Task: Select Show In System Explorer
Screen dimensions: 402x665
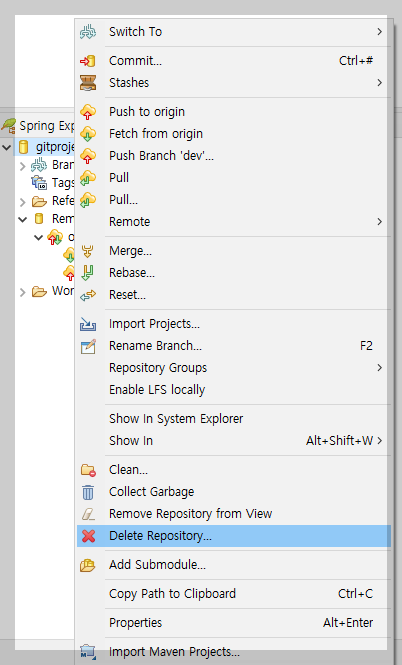Action: pyautogui.click(x=233, y=419)
